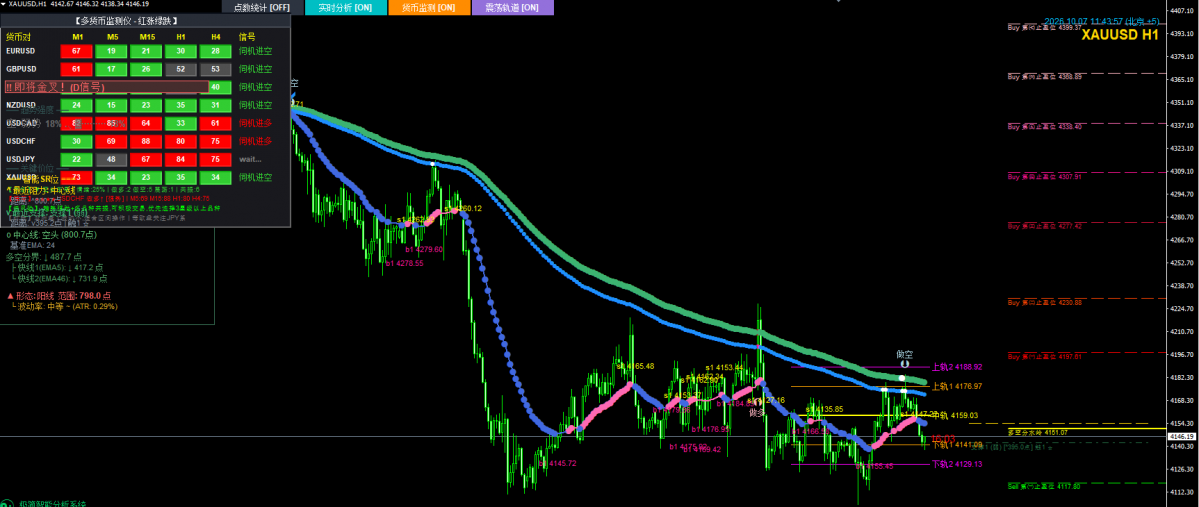This screenshot has width=1199, height=507.
Task: Click the H4 column header
Action: (216, 36)
